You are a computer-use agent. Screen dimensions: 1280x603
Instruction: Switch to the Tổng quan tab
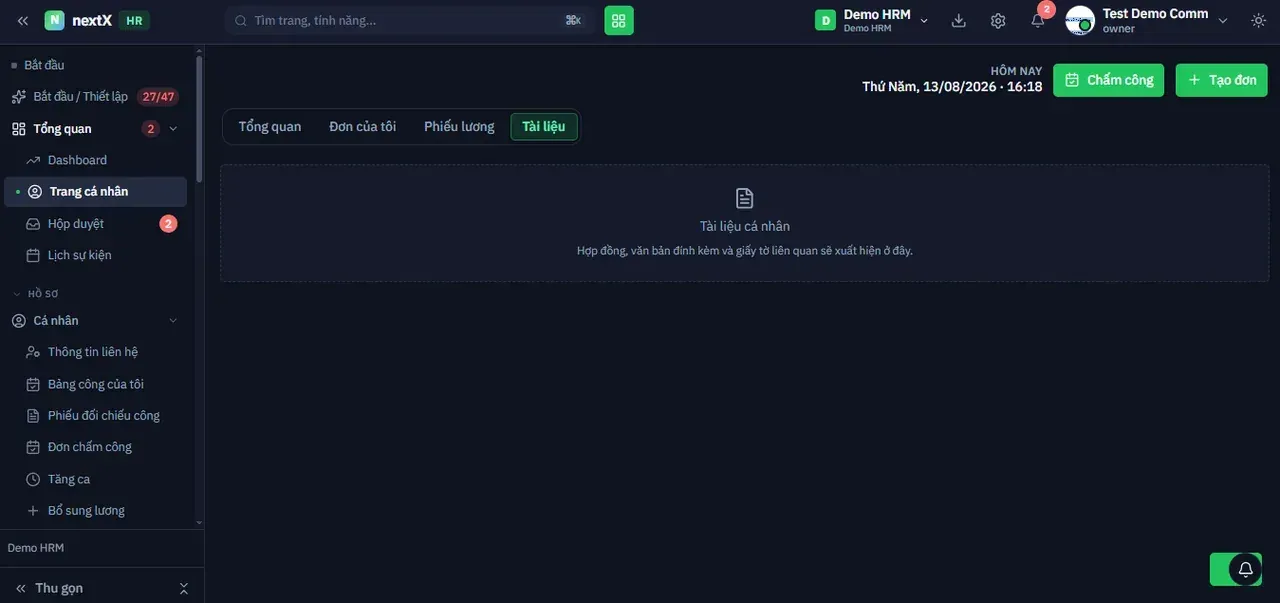270,127
